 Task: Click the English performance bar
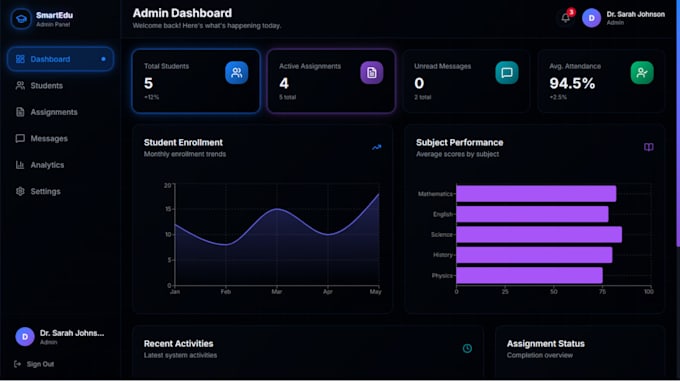coord(532,214)
